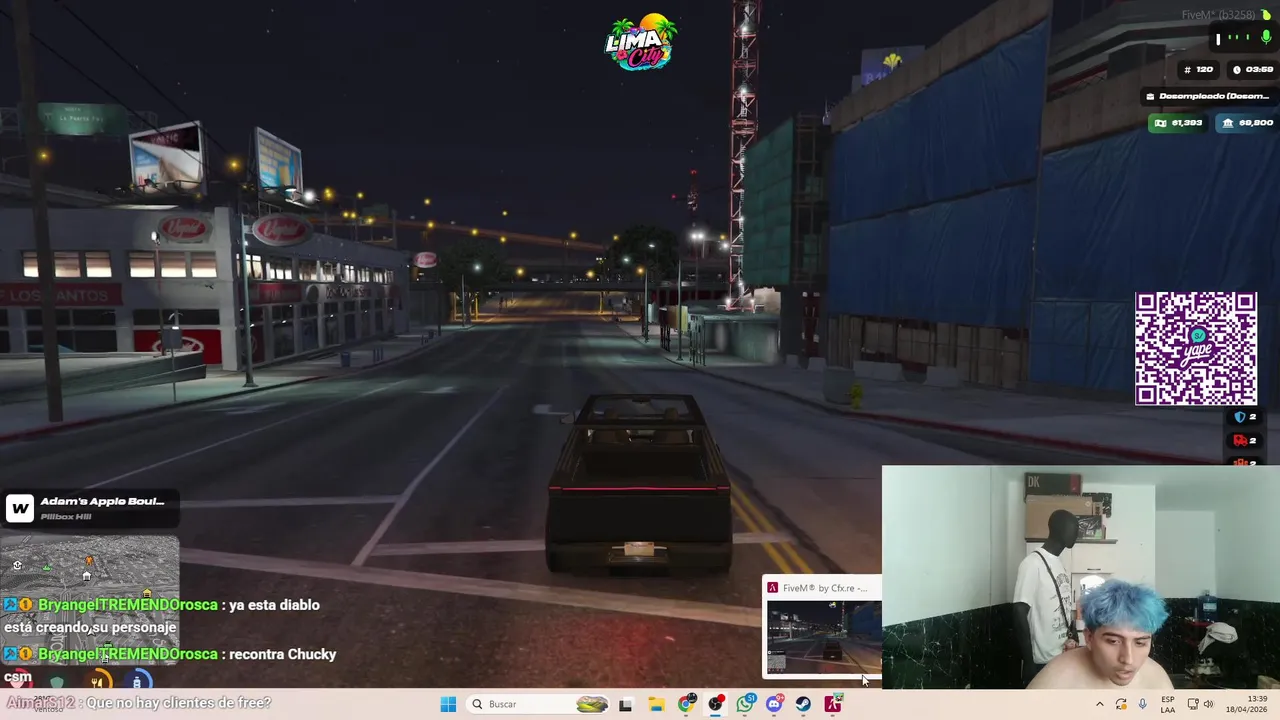Click the streamer webcam overlay
Image resolution: width=1280 pixels, height=720 pixels.
tap(1081, 577)
